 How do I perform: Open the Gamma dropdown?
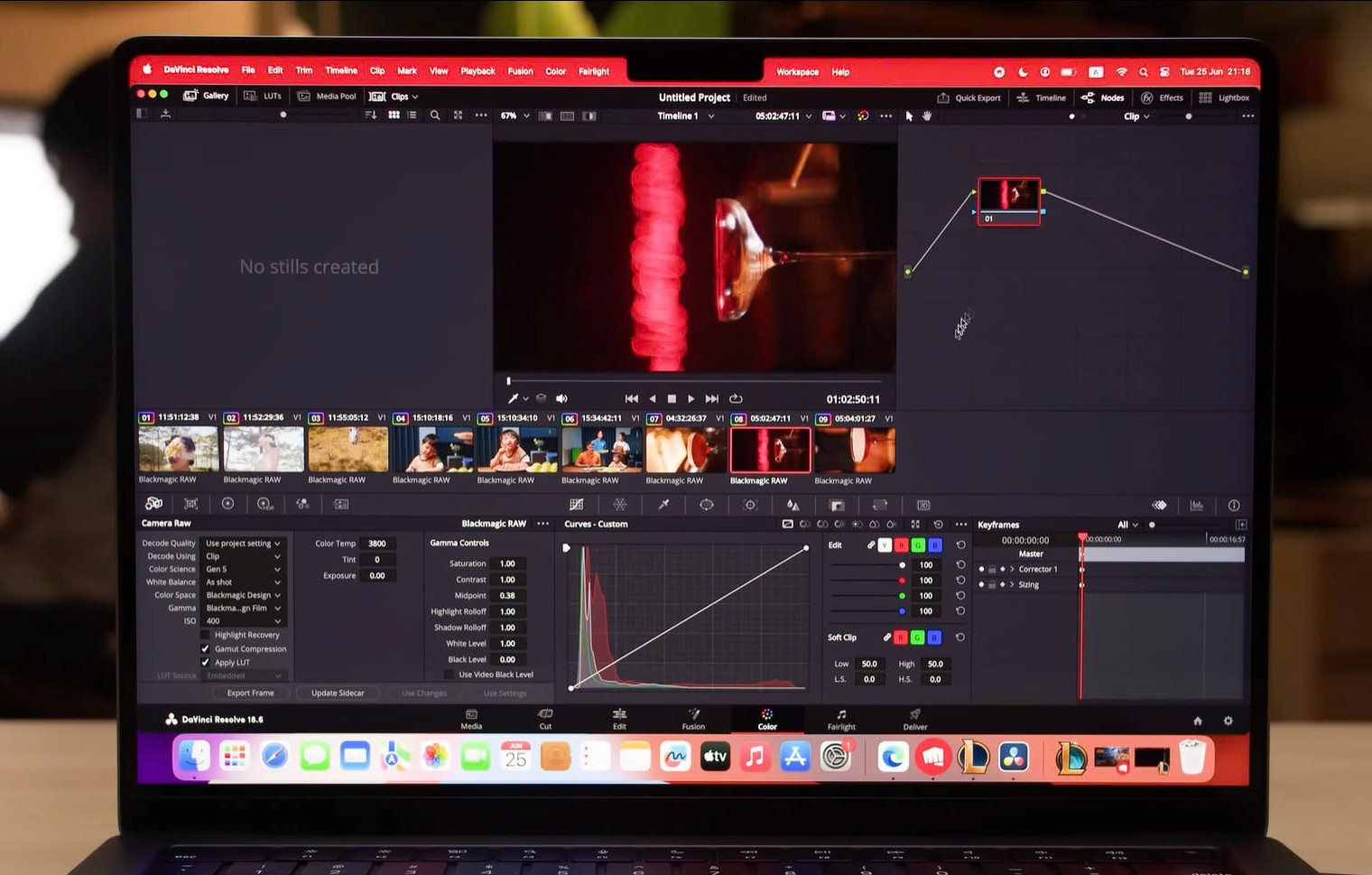tap(243, 608)
